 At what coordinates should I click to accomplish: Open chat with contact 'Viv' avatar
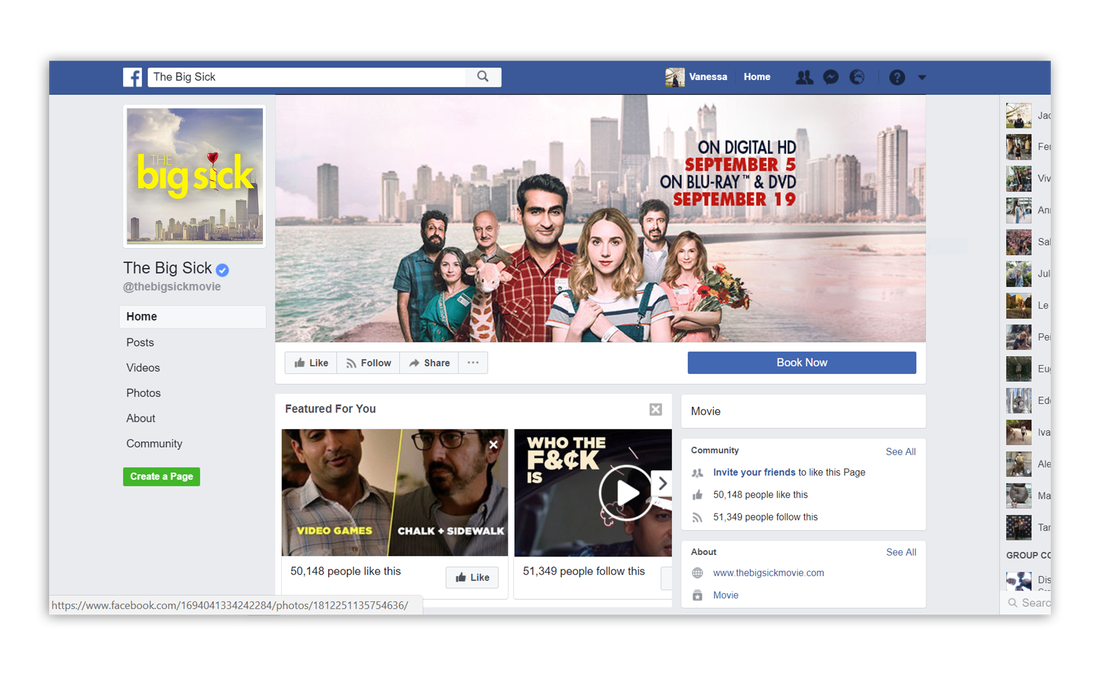pos(1019,179)
